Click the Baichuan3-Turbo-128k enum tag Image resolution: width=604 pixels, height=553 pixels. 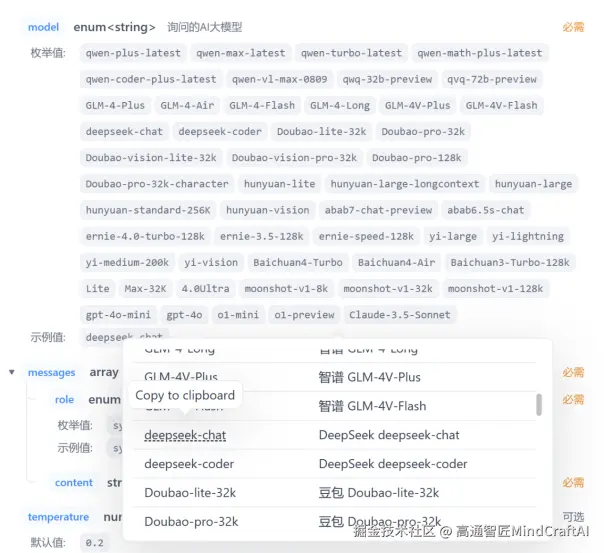pos(510,262)
